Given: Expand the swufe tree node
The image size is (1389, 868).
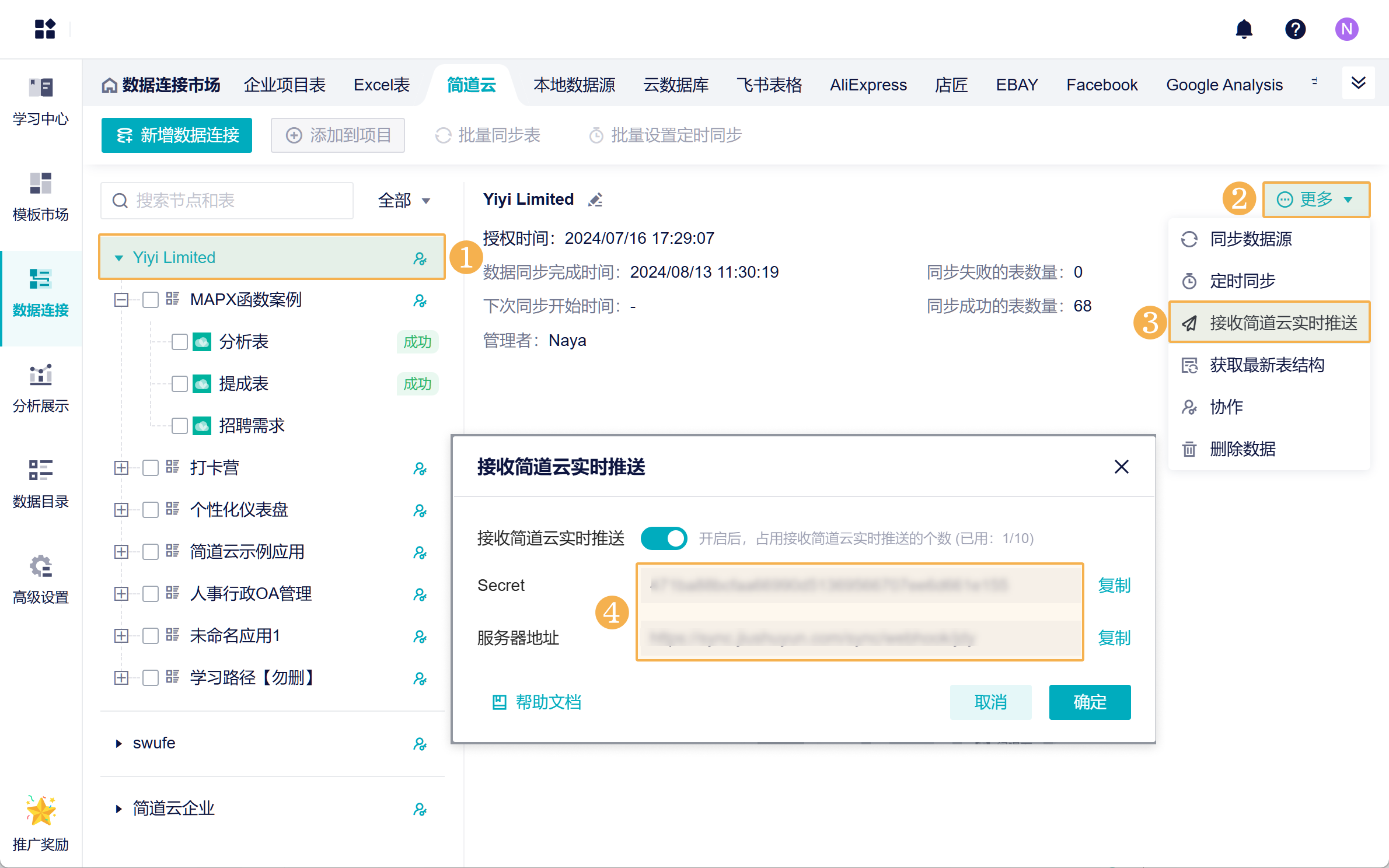Looking at the screenshot, I should coord(119,744).
